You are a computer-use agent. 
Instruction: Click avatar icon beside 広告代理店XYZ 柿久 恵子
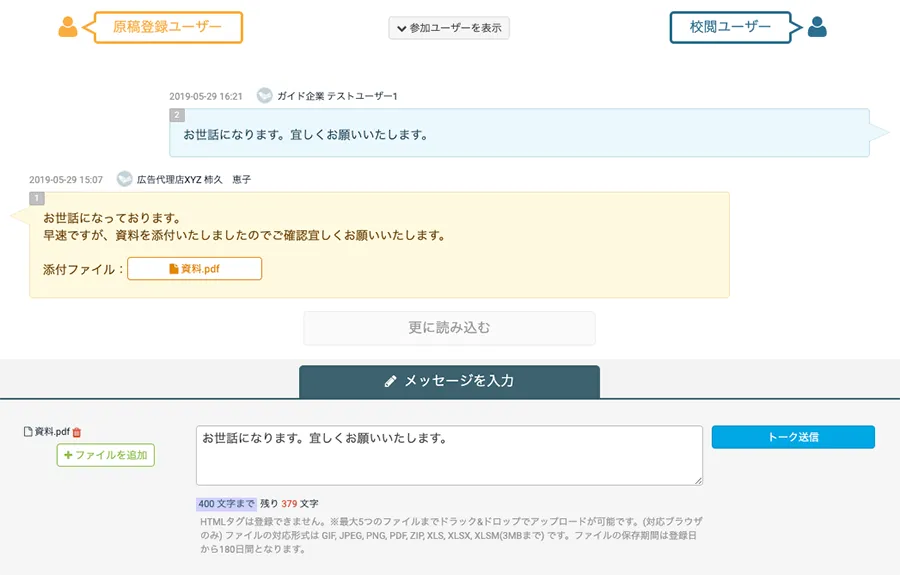[124, 179]
